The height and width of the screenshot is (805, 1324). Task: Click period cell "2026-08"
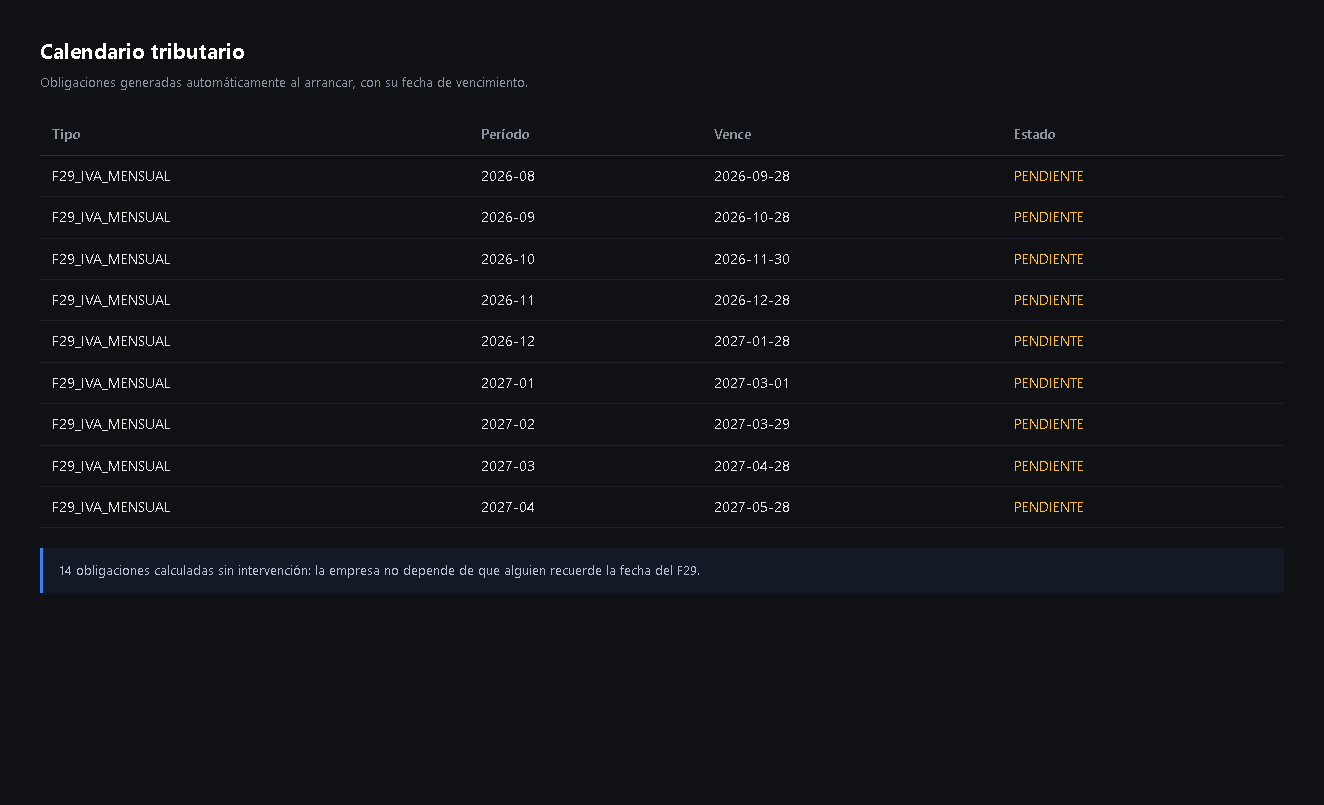508,176
